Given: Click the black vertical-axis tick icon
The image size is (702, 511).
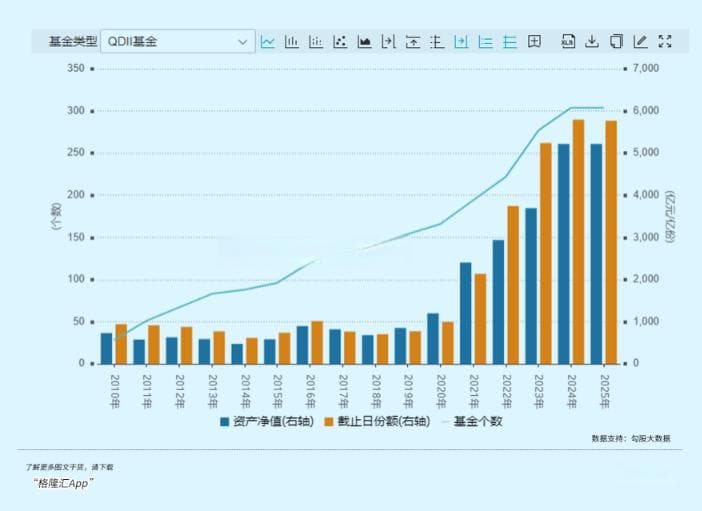Looking at the screenshot, I should (x=437, y=42).
